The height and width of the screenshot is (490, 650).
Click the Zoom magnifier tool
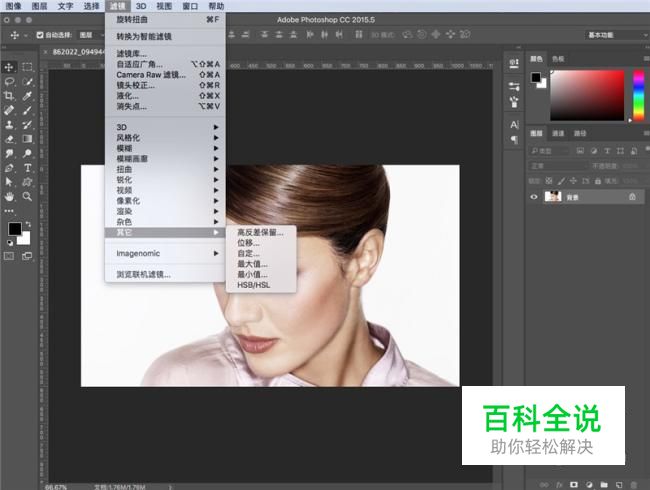(x=27, y=197)
